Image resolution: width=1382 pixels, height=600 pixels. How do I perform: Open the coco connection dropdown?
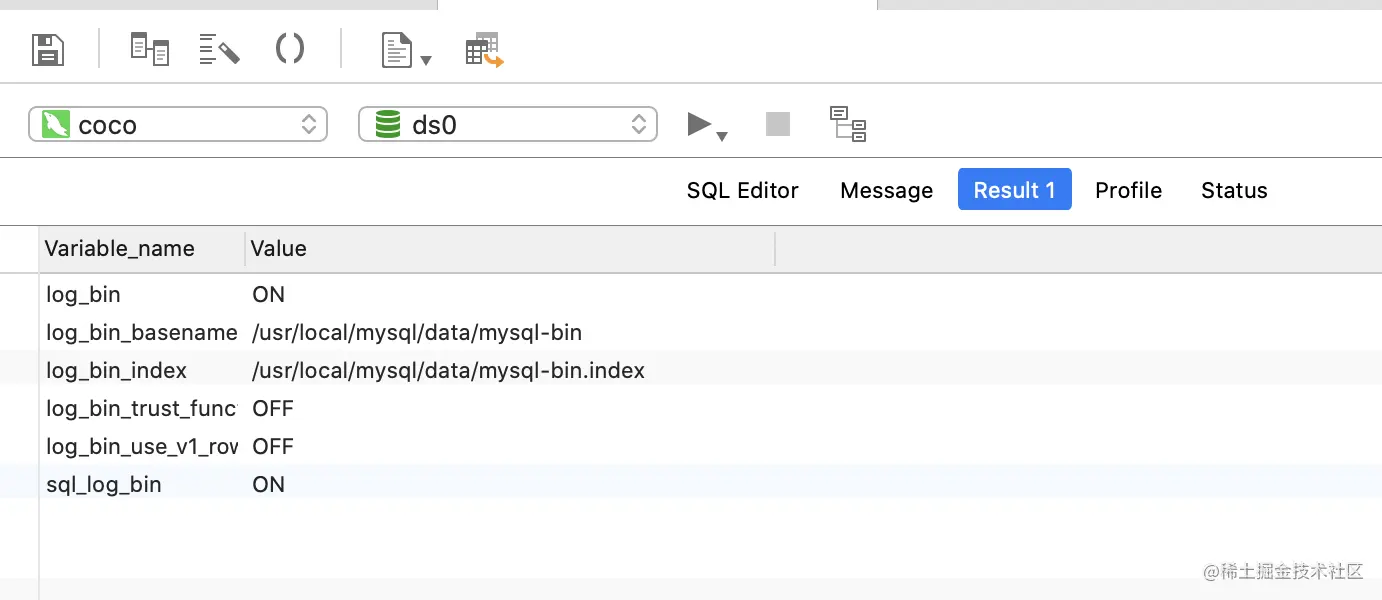click(178, 124)
